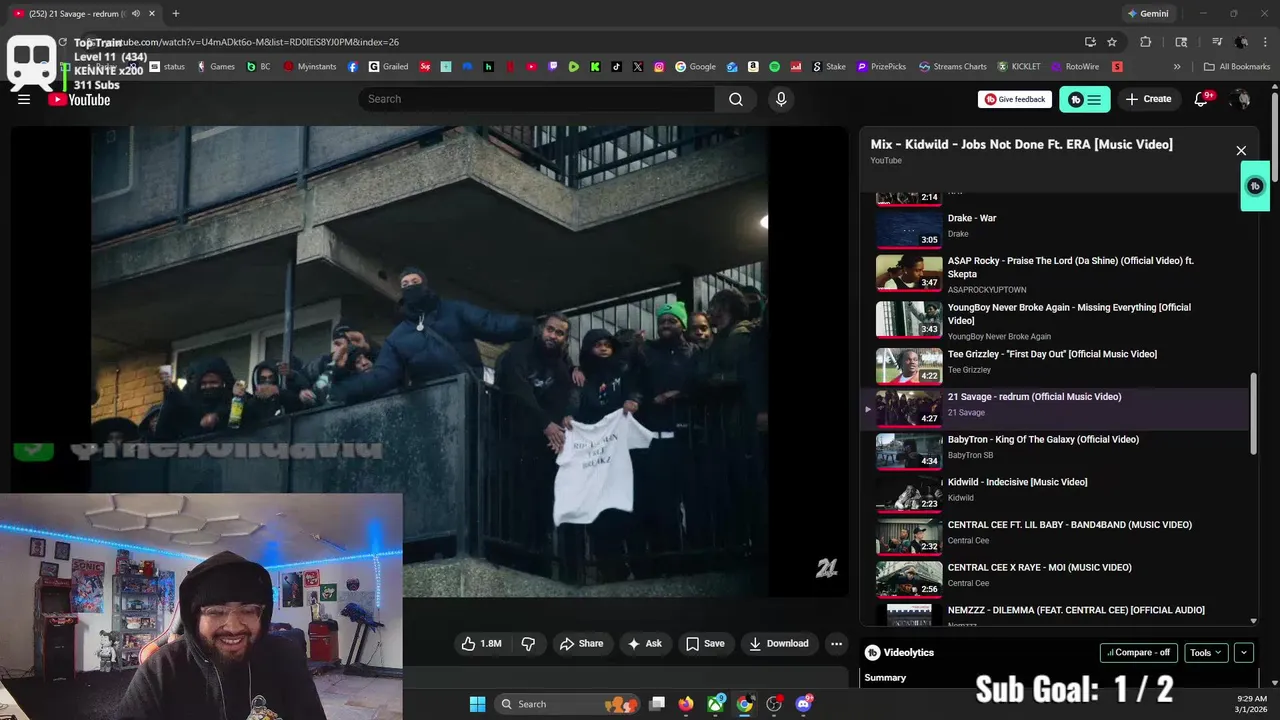Image resolution: width=1280 pixels, height=720 pixels.
Task: Toggle the teal Videolytics extension button
Action: tap(1085, 99)
